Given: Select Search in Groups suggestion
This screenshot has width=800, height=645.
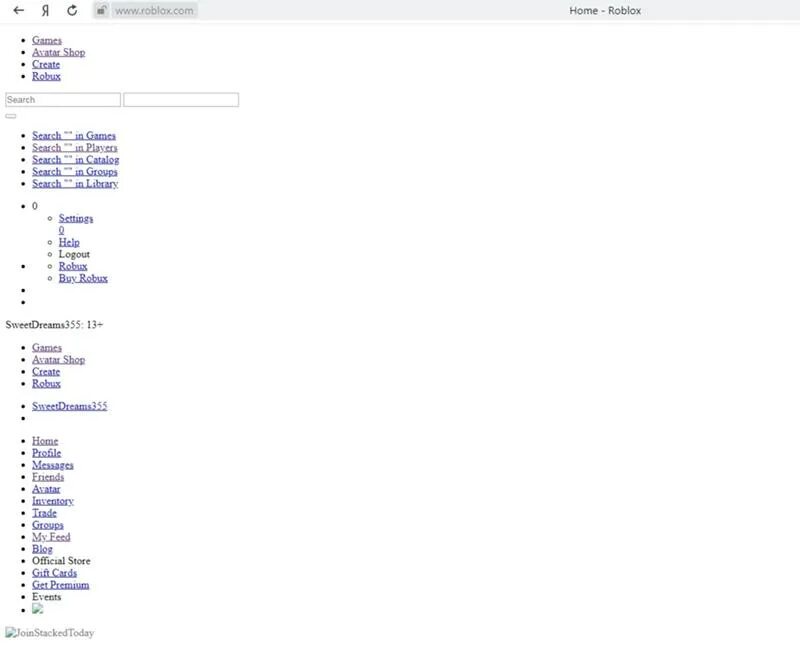Looking at the screenshot, I should pos(74,171).
